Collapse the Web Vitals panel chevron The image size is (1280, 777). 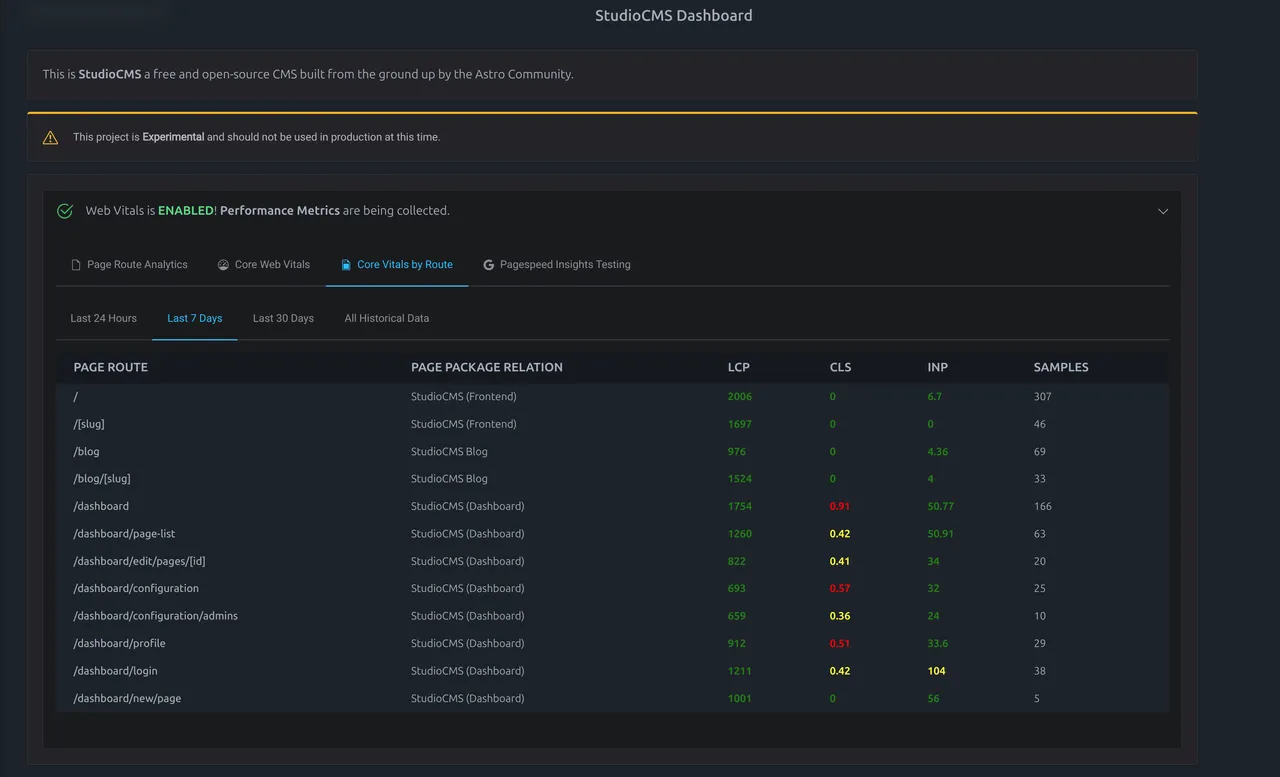pyautogui.click(x=1163, y=211)
